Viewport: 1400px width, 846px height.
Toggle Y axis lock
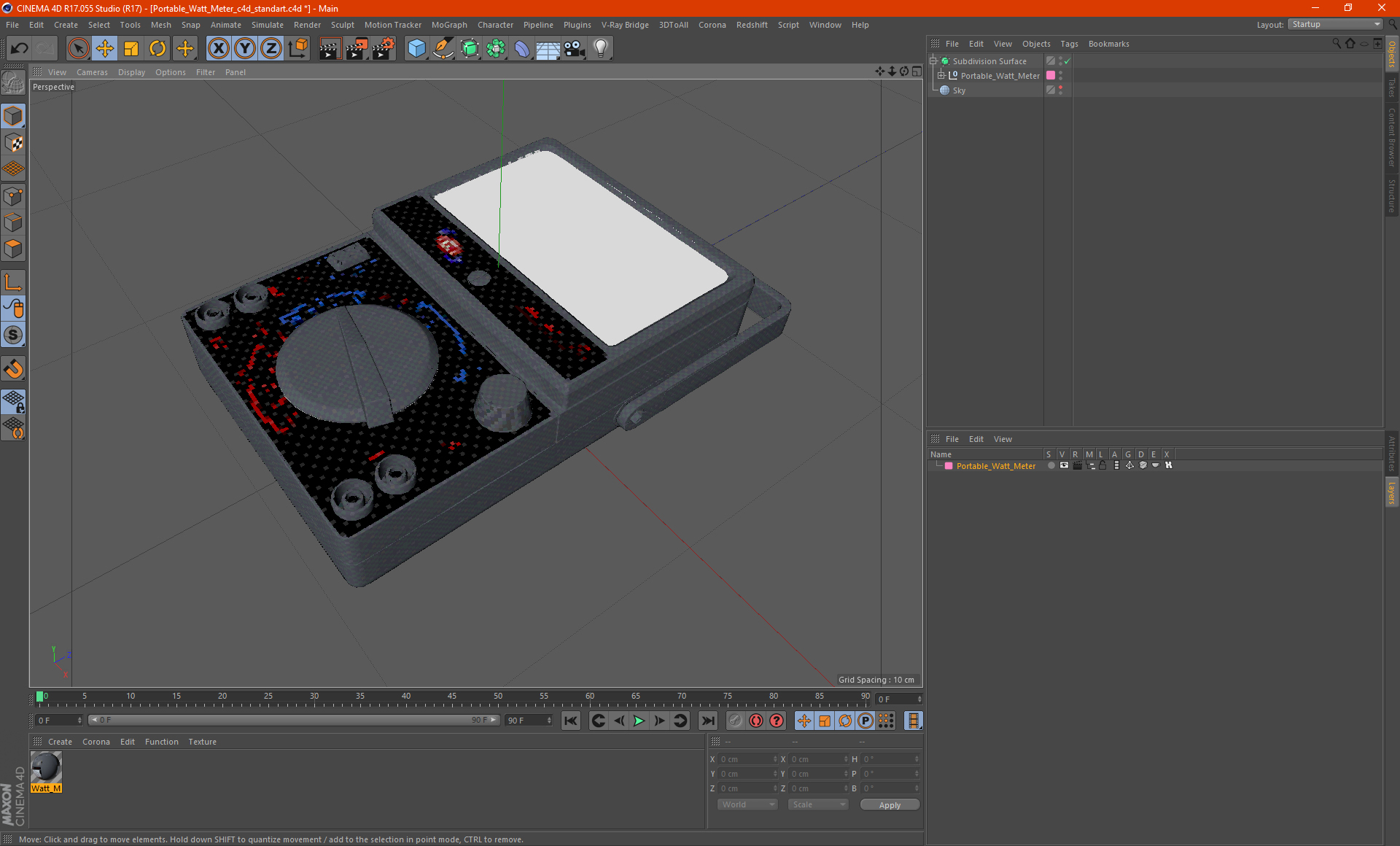click(245, 49)
